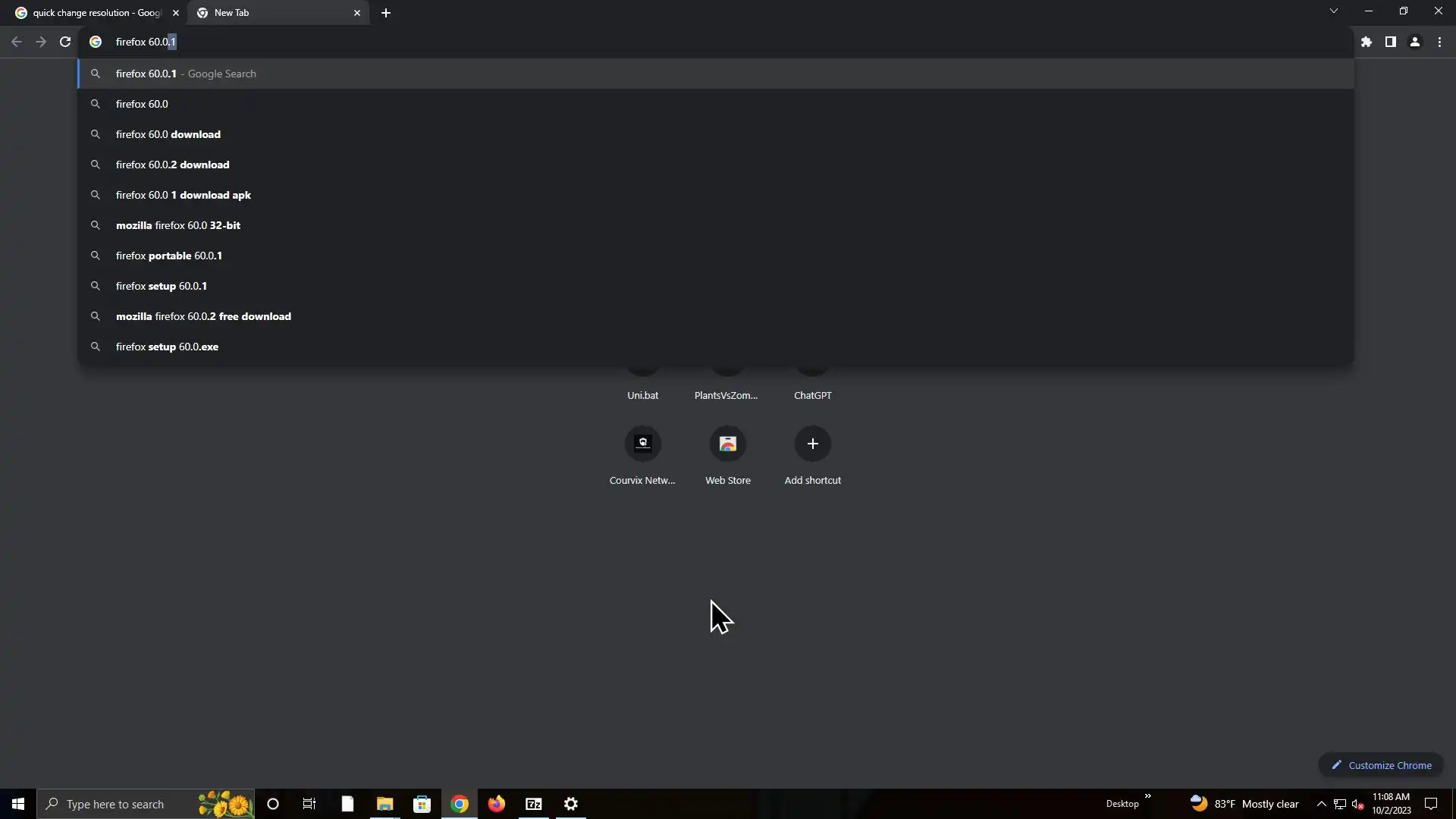Open a new tab with plus button
The height and width of the screenshot is (819, 1456).
(385, 13)
